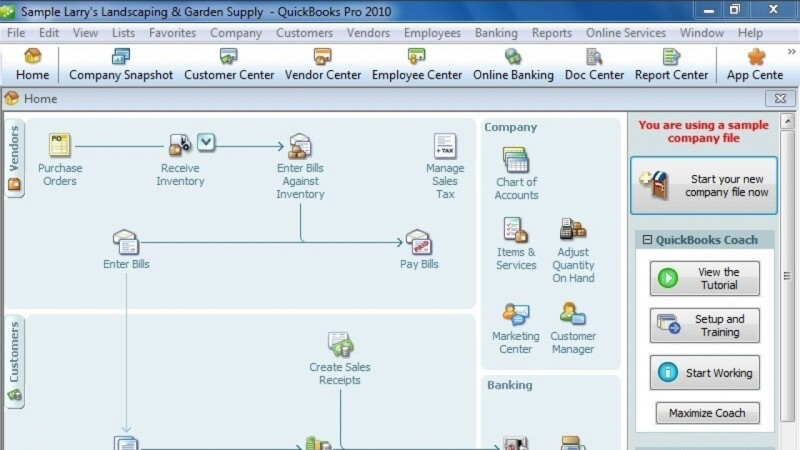Close the Home window pane
Viewport: 800px width, 450px height.
click(x=780, y=98)
